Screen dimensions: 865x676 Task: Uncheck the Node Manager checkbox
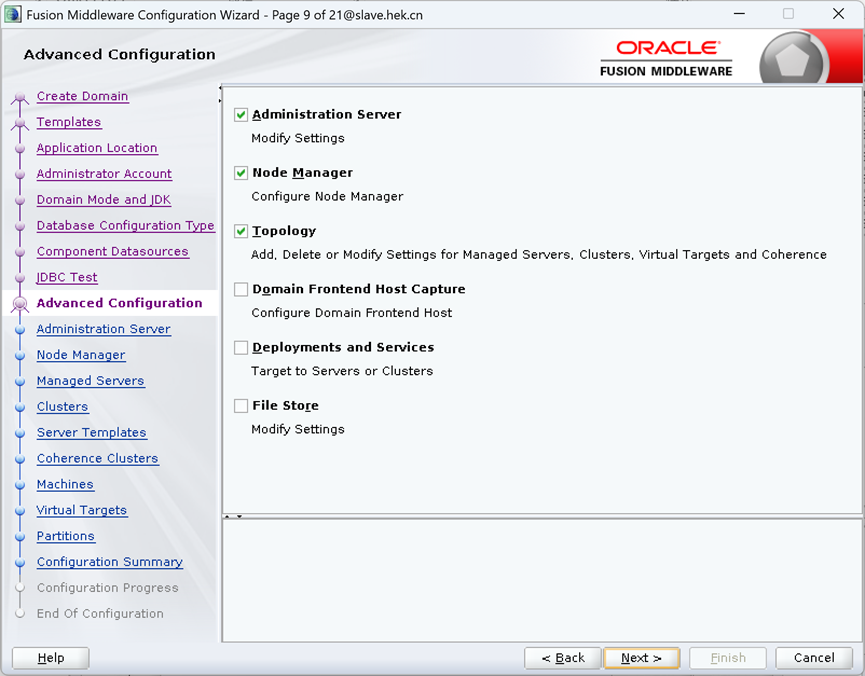tap(241, 173)
